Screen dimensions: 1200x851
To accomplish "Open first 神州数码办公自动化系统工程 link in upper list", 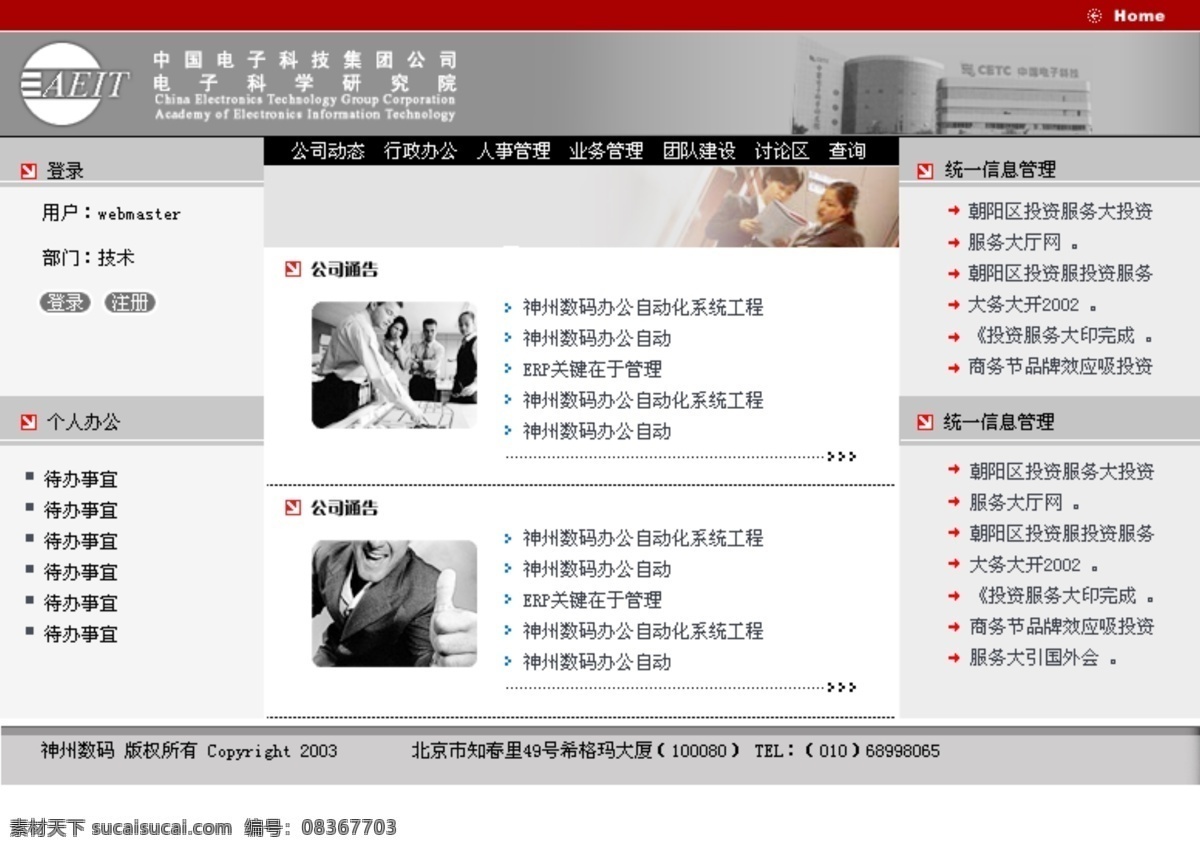I will pos(643,307).
